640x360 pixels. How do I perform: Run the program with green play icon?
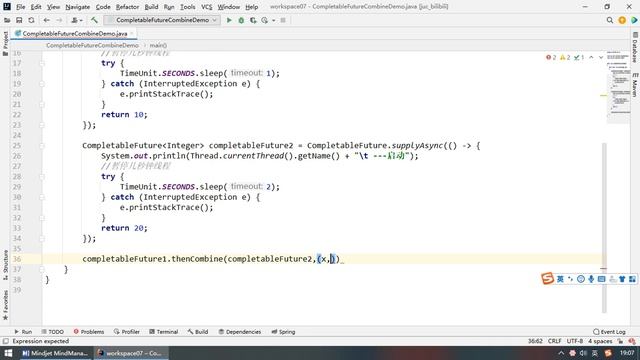(x=229, y=20)
